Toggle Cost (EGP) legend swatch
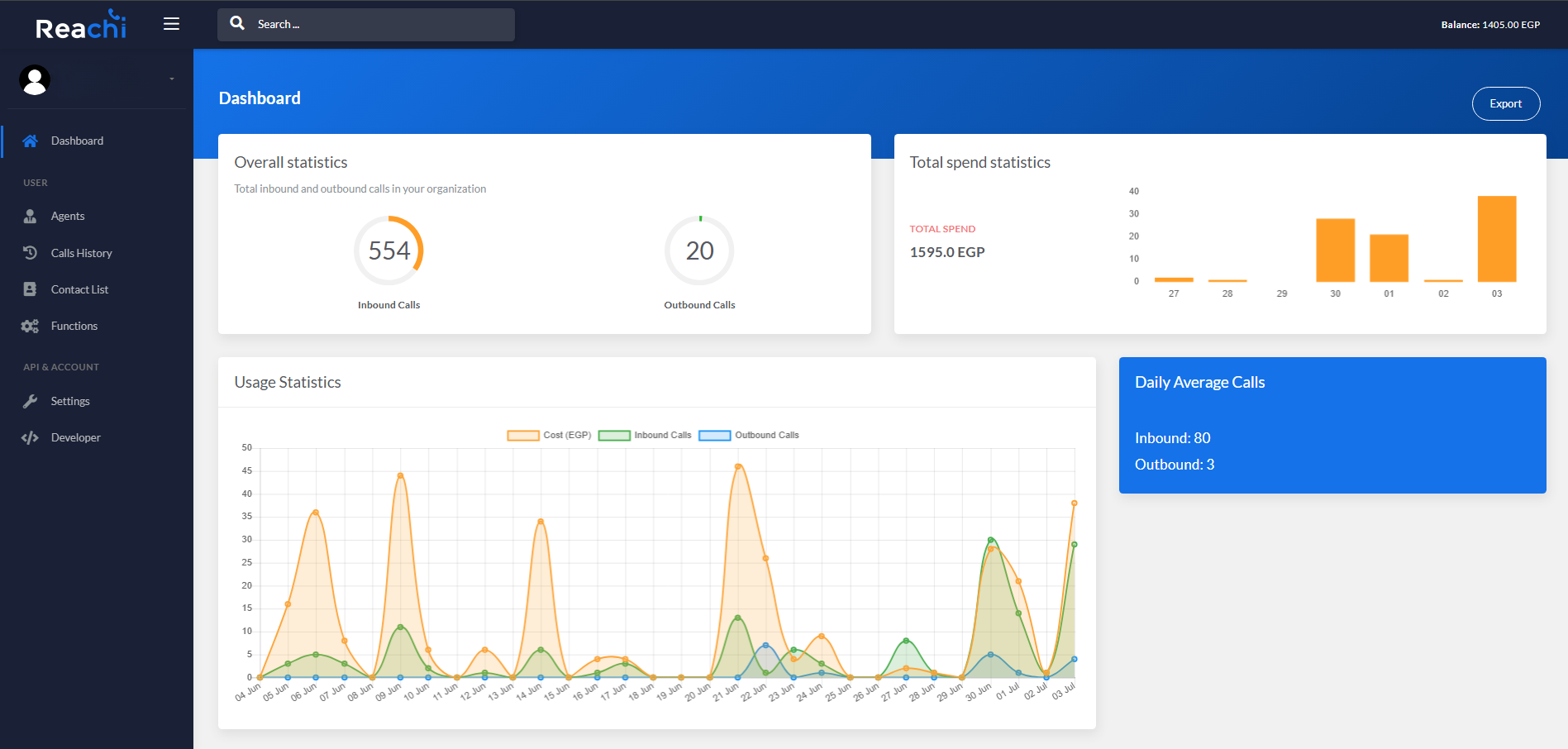This screenshot has height=749, width=1568. click(522, 435)
